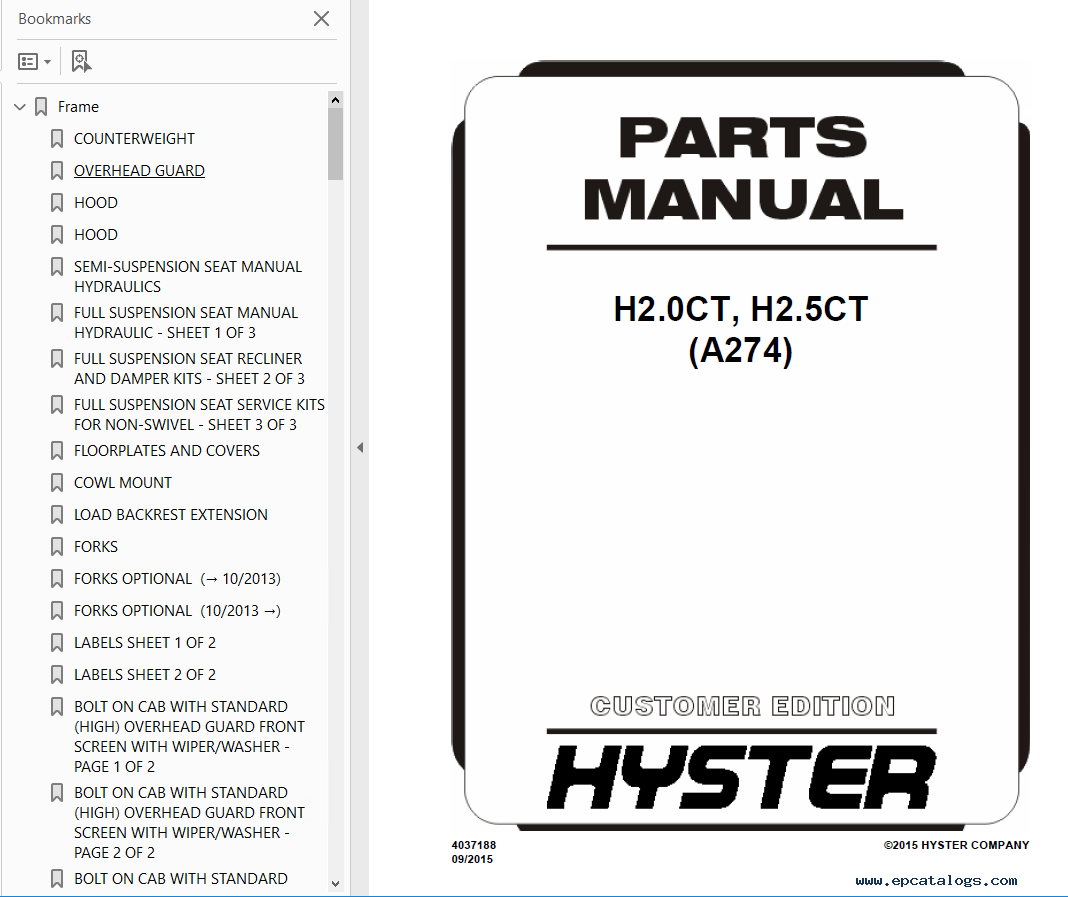
Task: Click the CUSTOMER EDITION heading
Action: click(742, 706)
